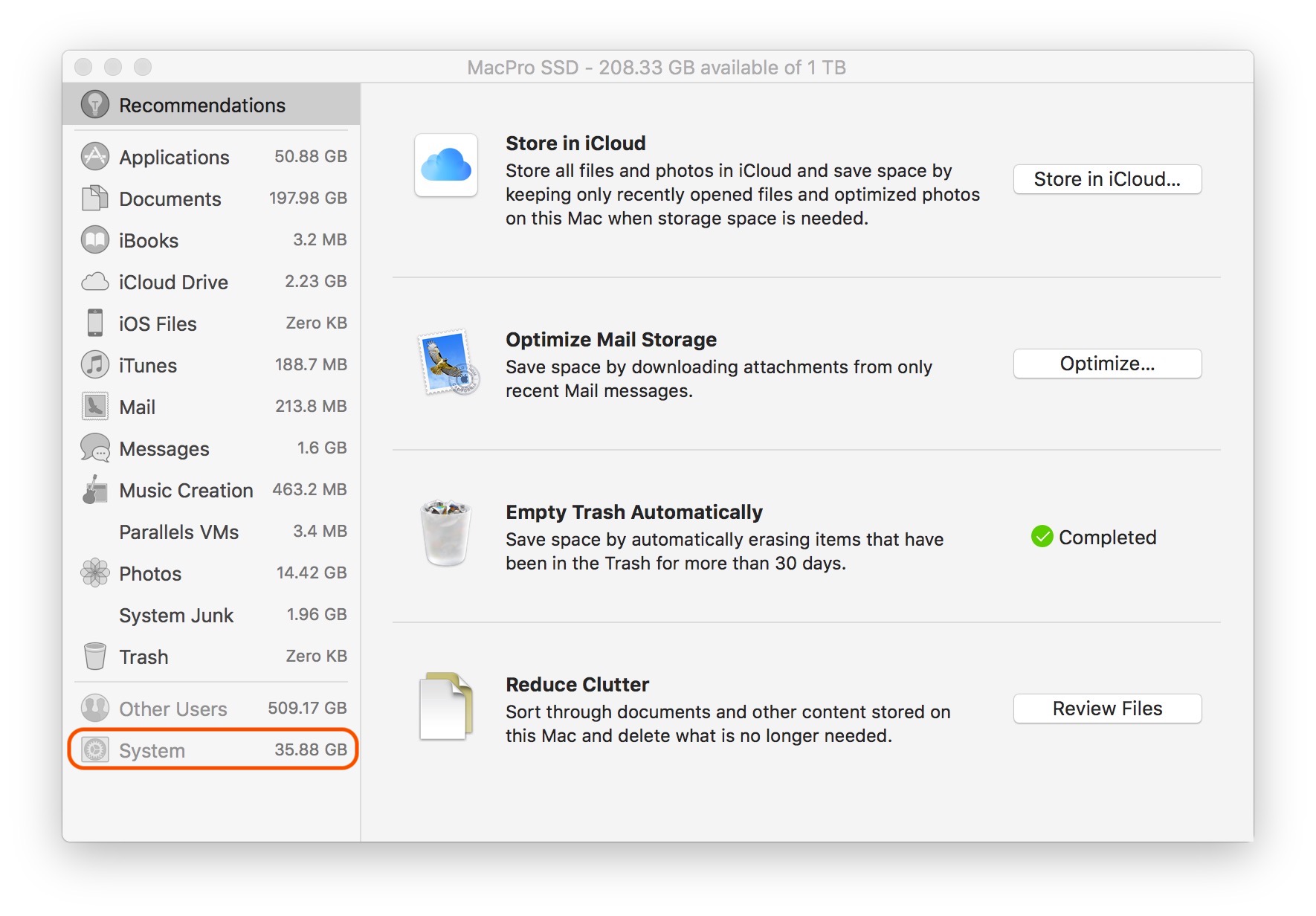The width and height of the screenshot is (1316, 916).
Task: Click the 188.7 MB iTunes size
Action: tap(311, 364)
